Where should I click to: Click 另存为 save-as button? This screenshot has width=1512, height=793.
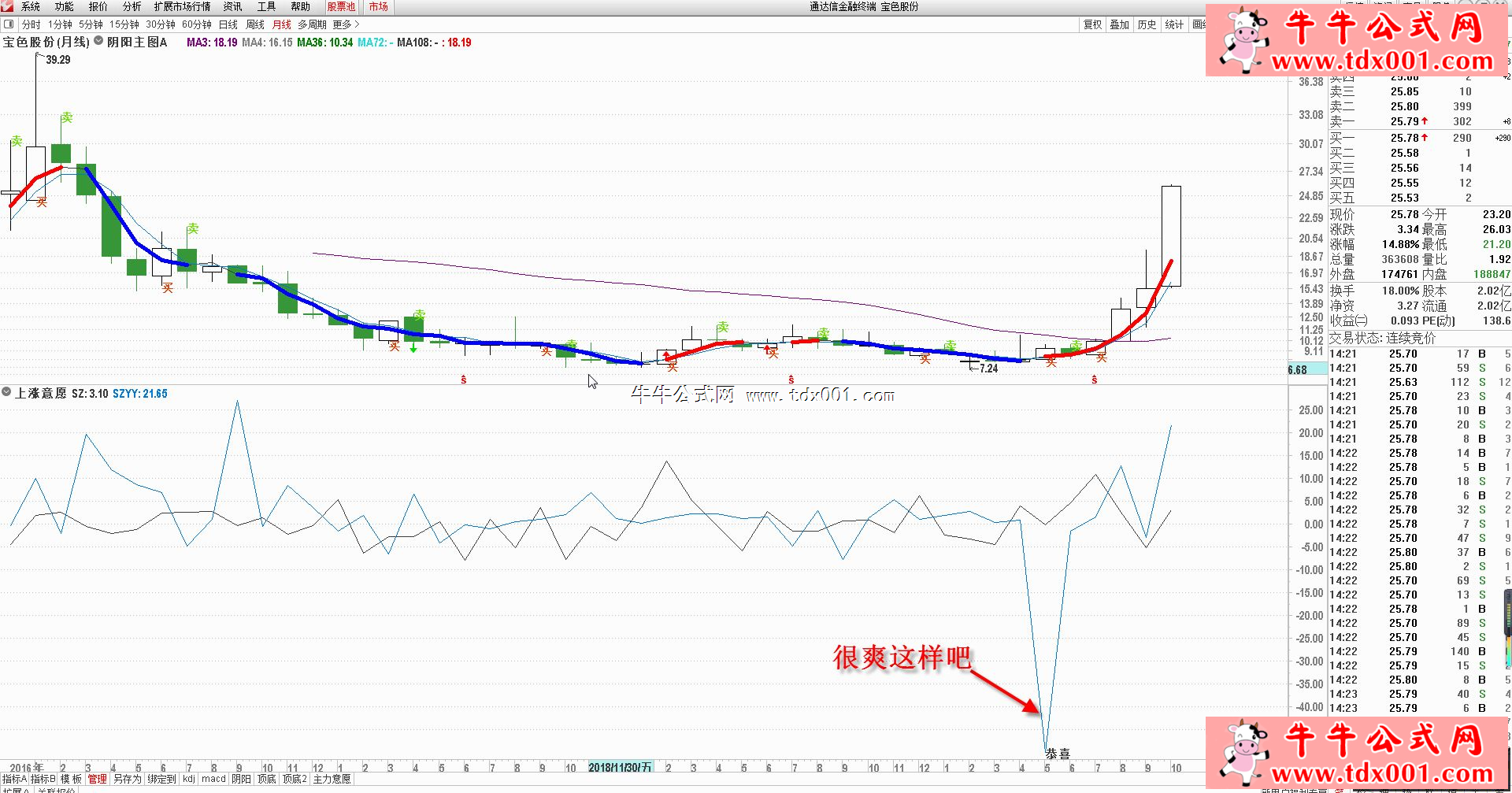[x=127, y=779]
